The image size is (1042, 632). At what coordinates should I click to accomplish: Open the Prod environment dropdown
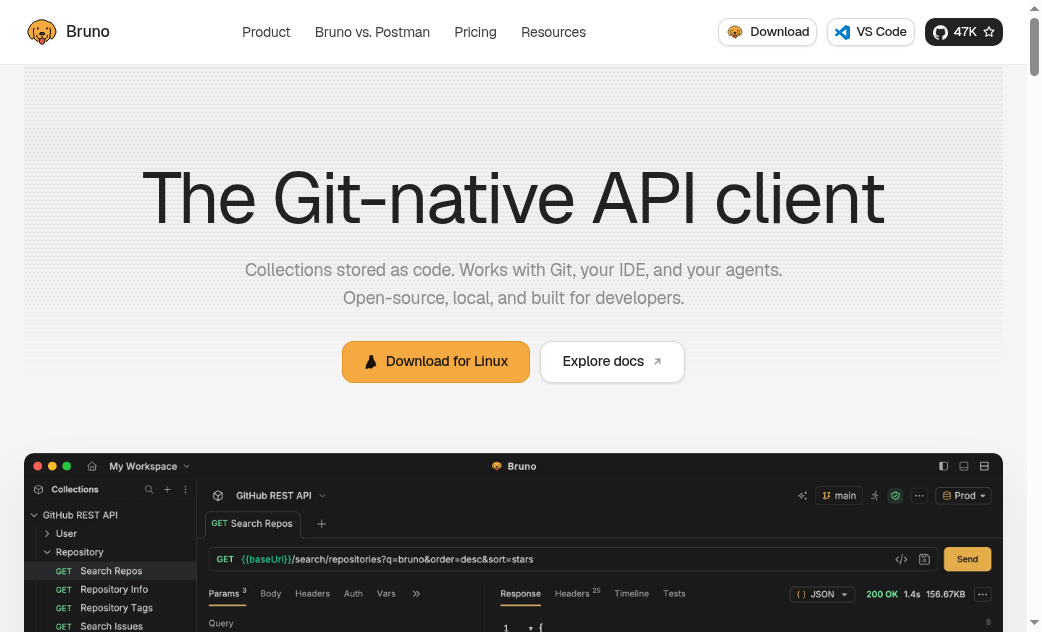tap(964, 496)
